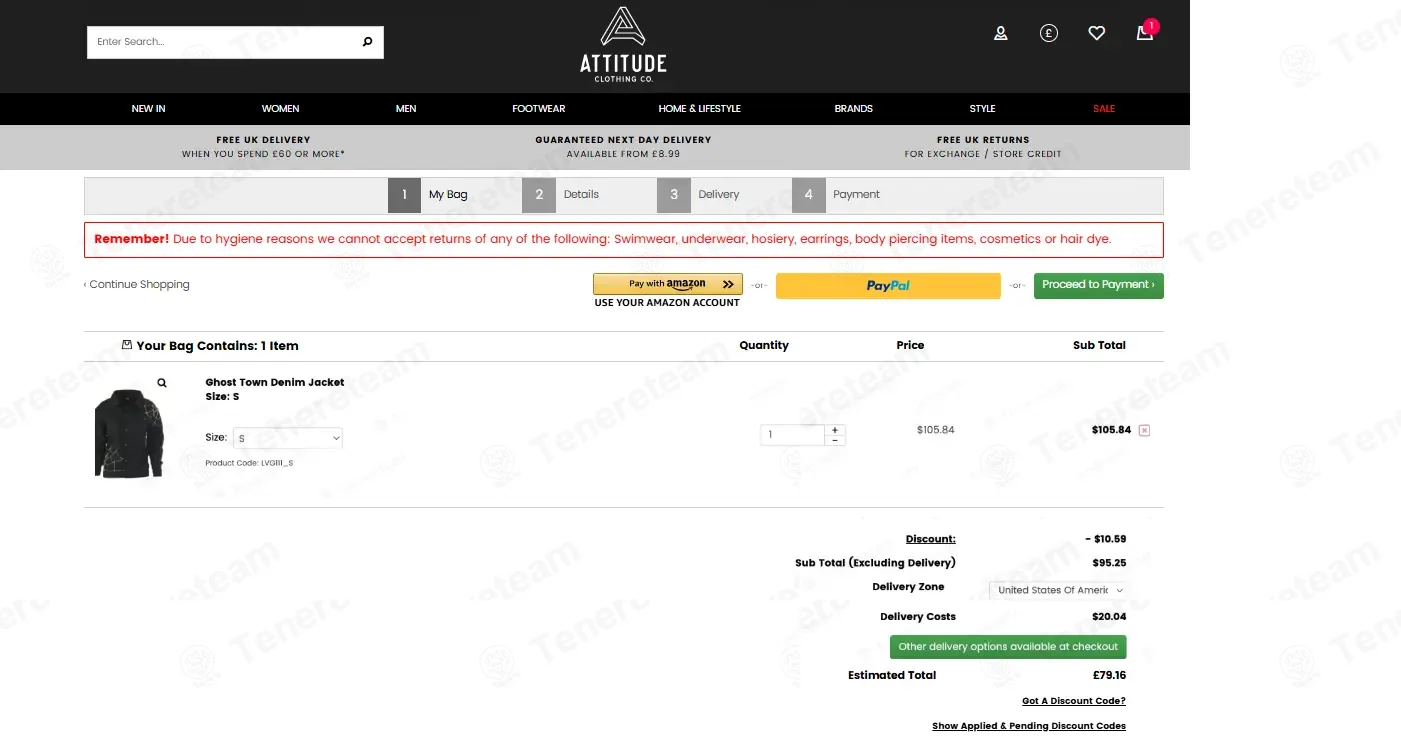Open the NEW IN menu
The image size is (1401, 742).
click(149, 108)
